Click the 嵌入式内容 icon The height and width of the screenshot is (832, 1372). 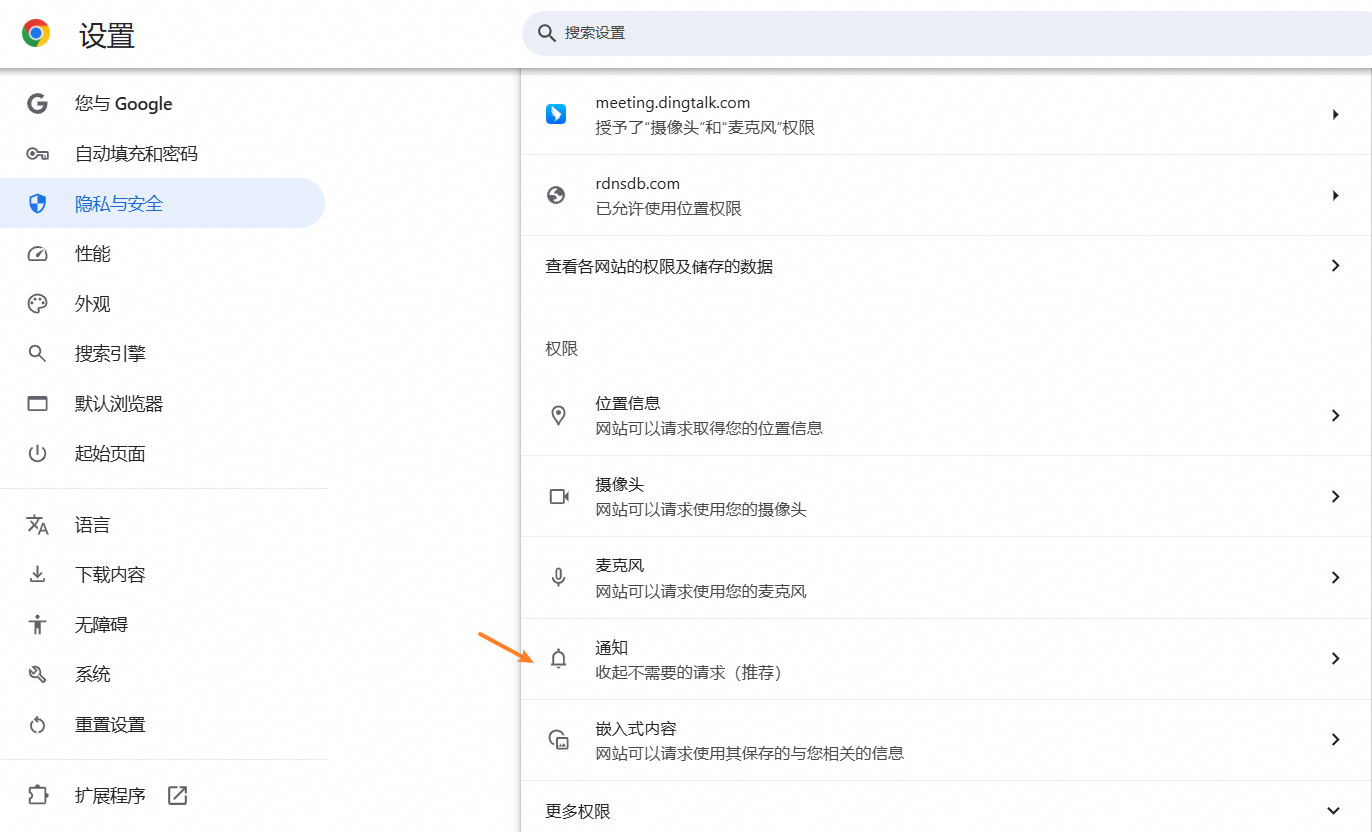(x=558, y=740)
